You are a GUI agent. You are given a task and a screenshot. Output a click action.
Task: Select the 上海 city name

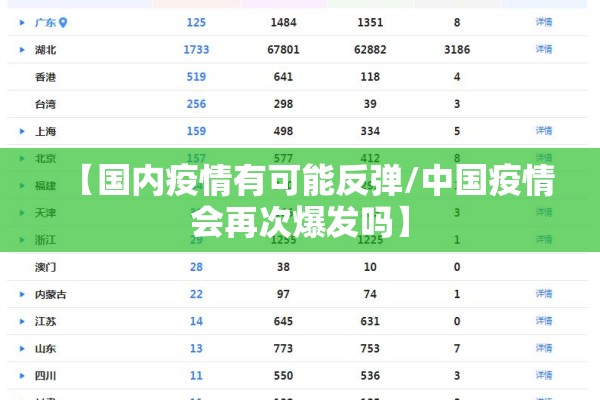click(46, 131)
